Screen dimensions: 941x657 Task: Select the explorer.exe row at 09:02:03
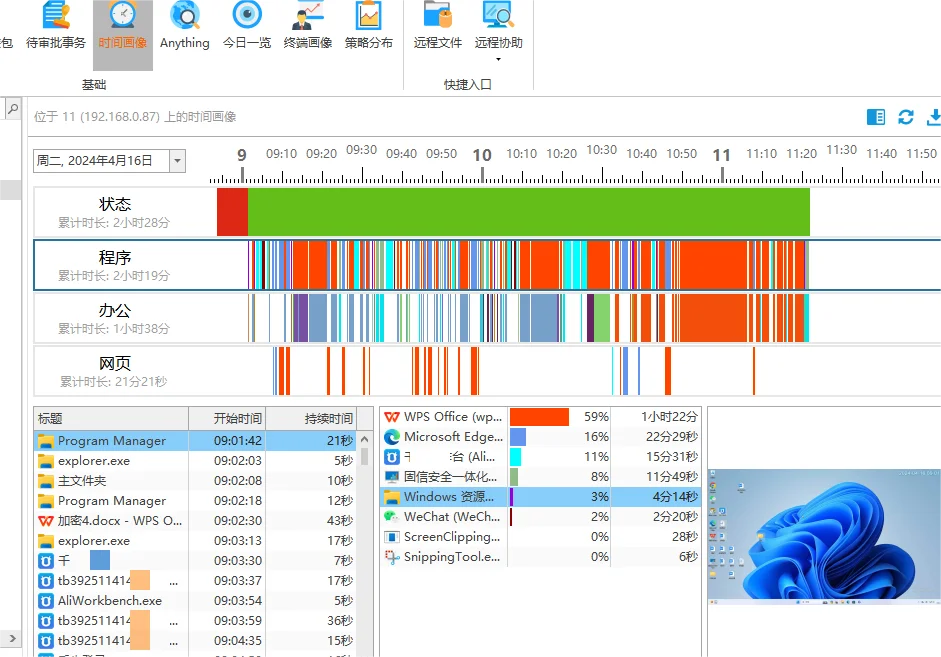pos(196,461)
